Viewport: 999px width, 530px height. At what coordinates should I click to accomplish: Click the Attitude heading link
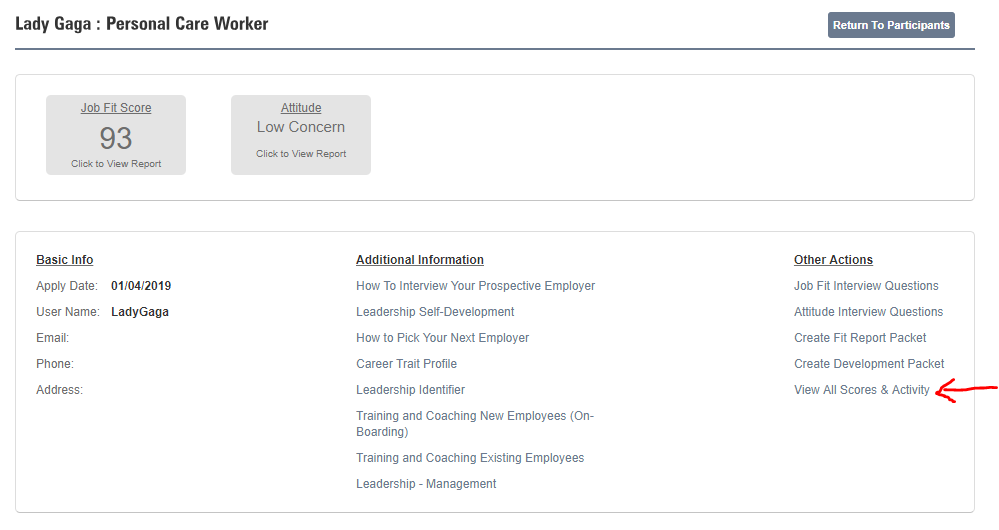tap(301, 108)
